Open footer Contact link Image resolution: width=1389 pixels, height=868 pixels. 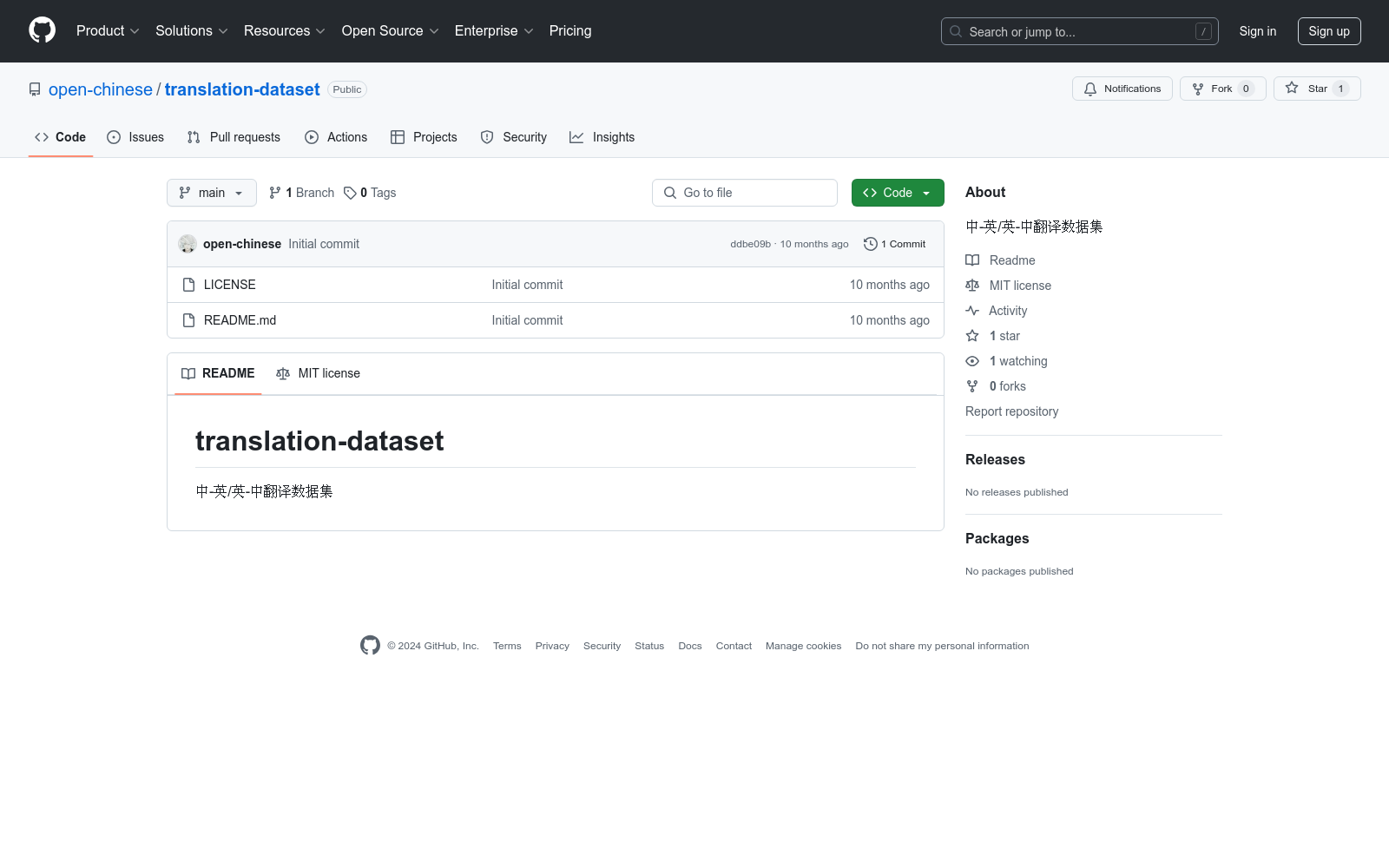(x=734, y=646)
